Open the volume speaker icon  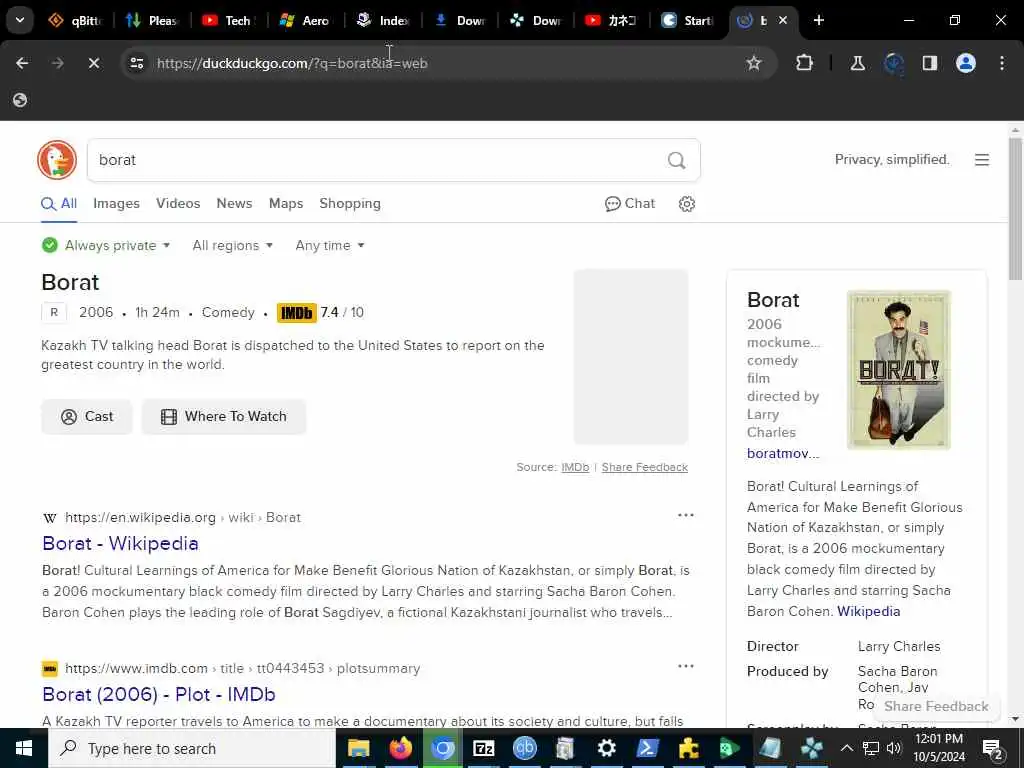pos(893,748)
